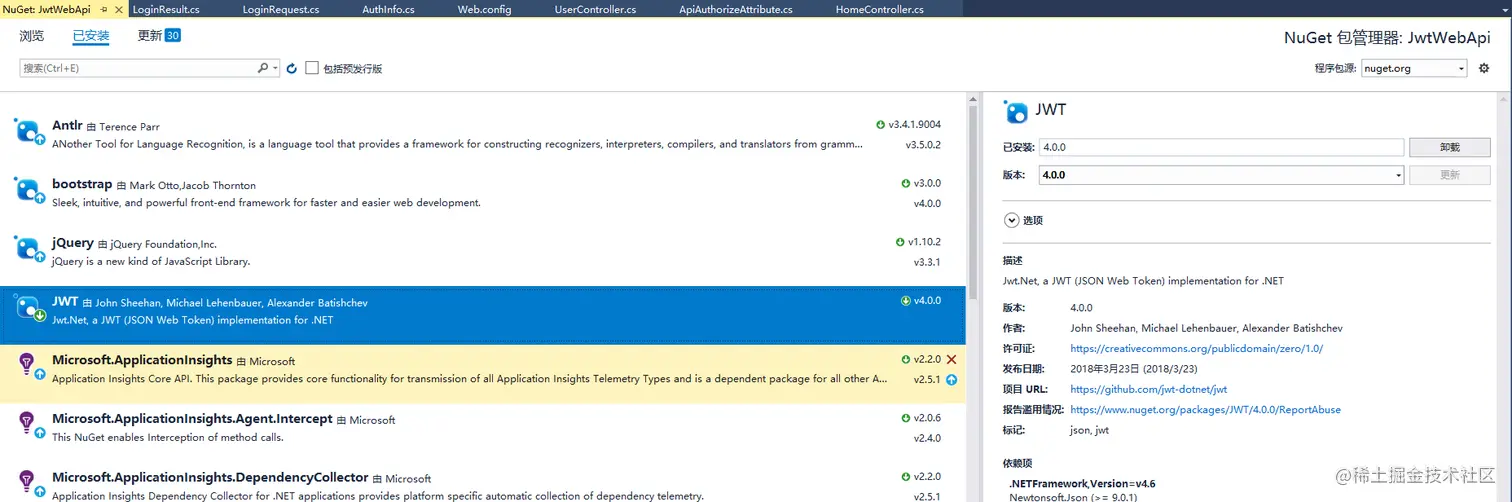This screenshot has width=1512, height=502.
Task: Open the HomeController.cs tab
Action: (880, 10)
